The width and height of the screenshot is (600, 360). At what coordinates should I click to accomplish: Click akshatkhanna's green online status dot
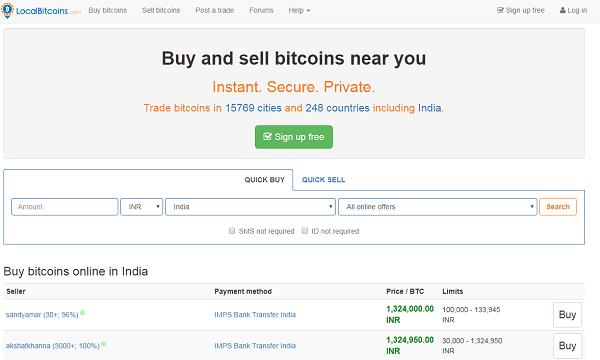(x=104, y=344)
